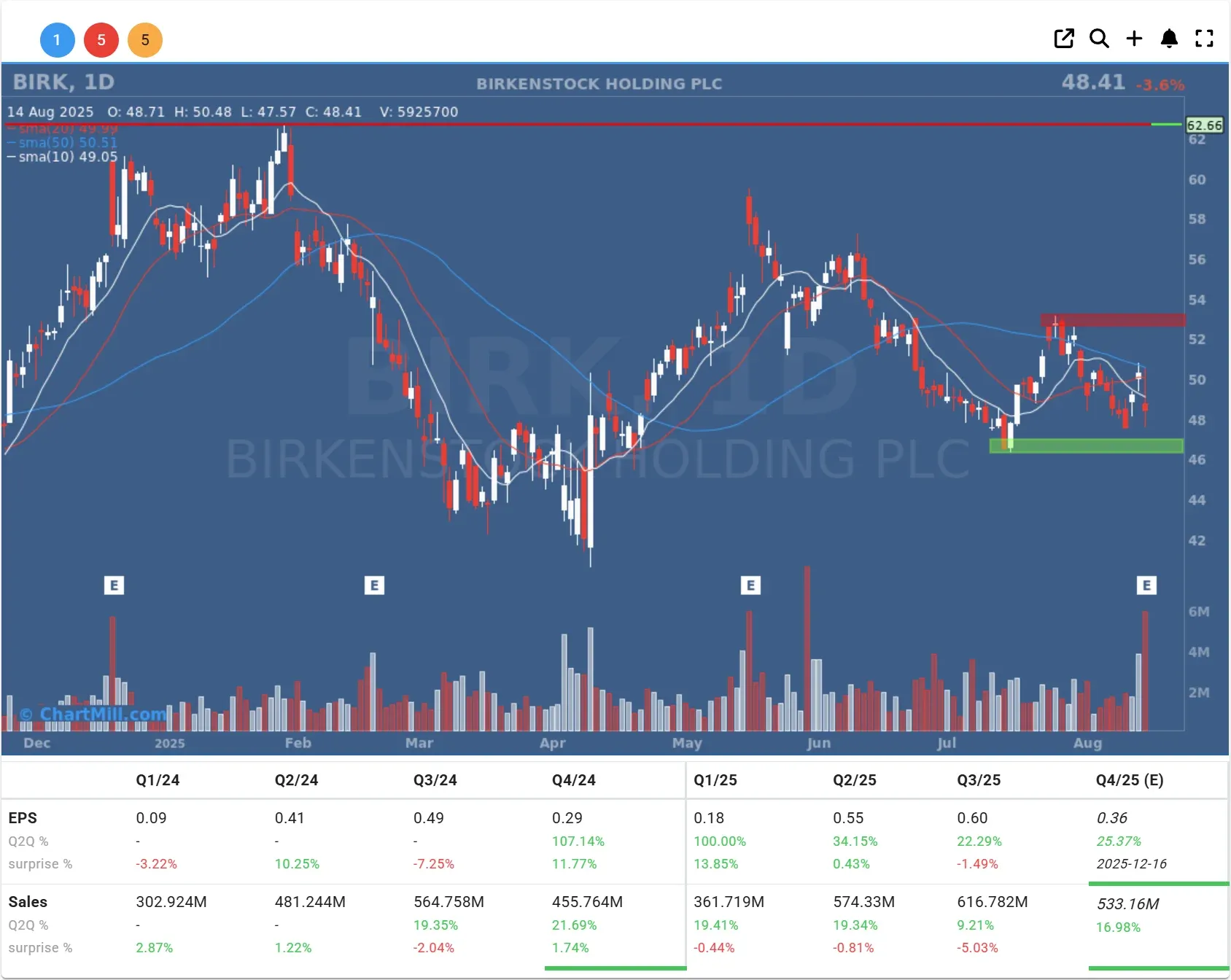Image resolution: width=1231 pixels, height=980 pixels.
Task: Click the red badge numbered 5
Action: [x=101, y=40]
